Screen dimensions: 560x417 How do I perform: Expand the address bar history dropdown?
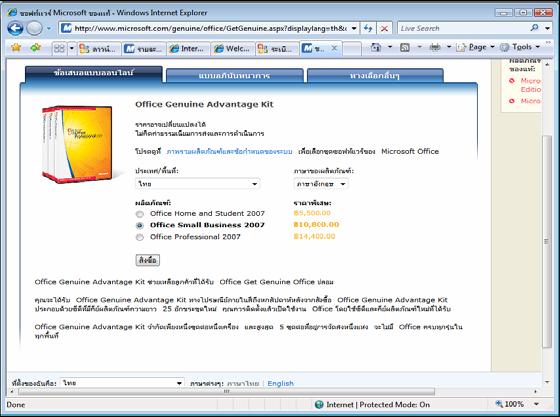click(x=354, y=28)
